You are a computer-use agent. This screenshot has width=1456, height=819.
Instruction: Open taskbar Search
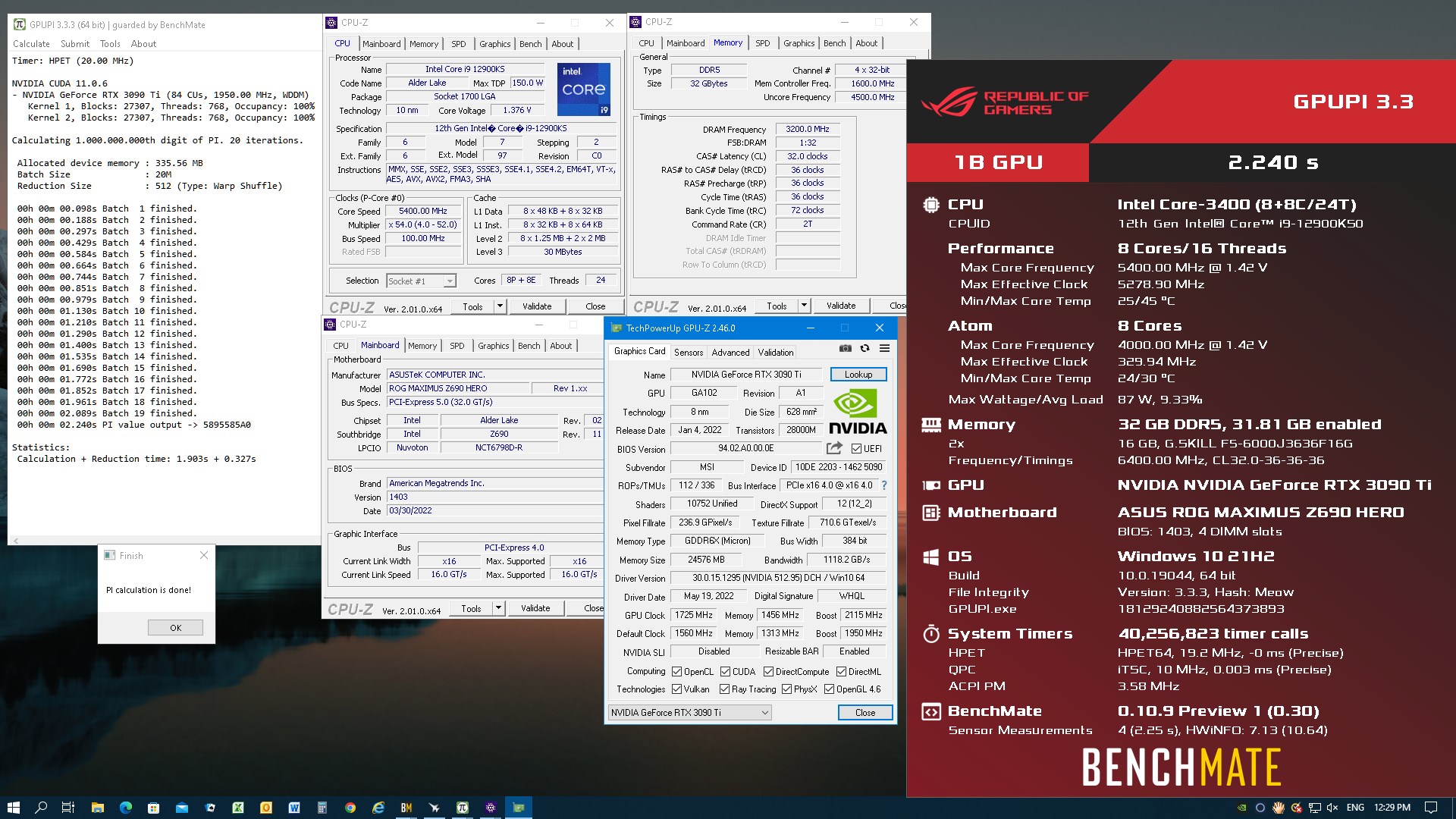41,808
